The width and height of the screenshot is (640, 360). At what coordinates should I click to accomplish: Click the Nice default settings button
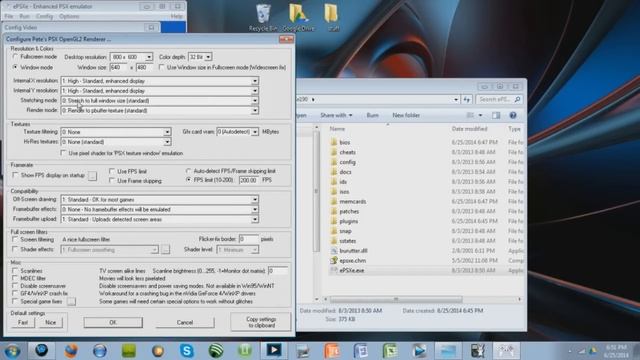point(51,322)
